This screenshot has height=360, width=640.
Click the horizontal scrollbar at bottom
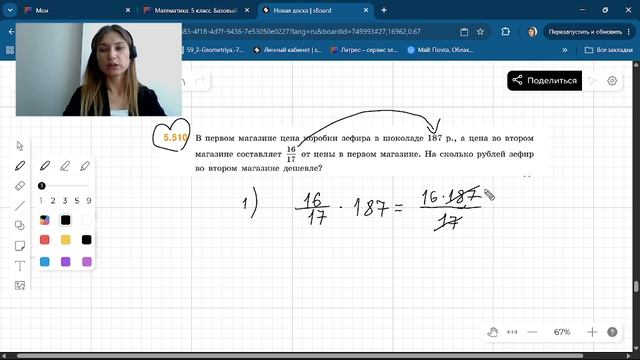tap(300, 356)
